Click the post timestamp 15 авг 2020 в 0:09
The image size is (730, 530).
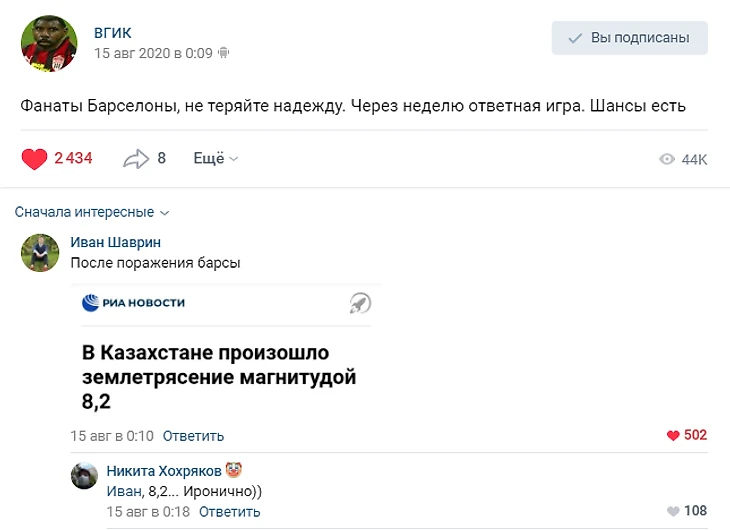[x=153, y=53]
